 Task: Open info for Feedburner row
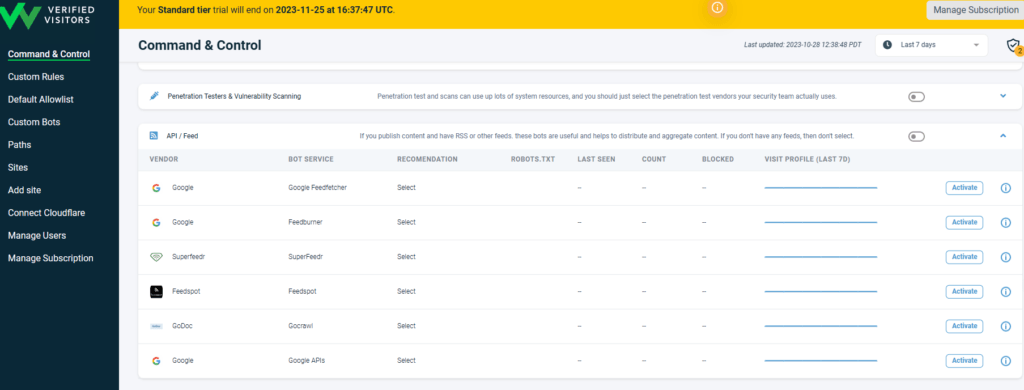pyautogui.click(x=1006, y=222)
